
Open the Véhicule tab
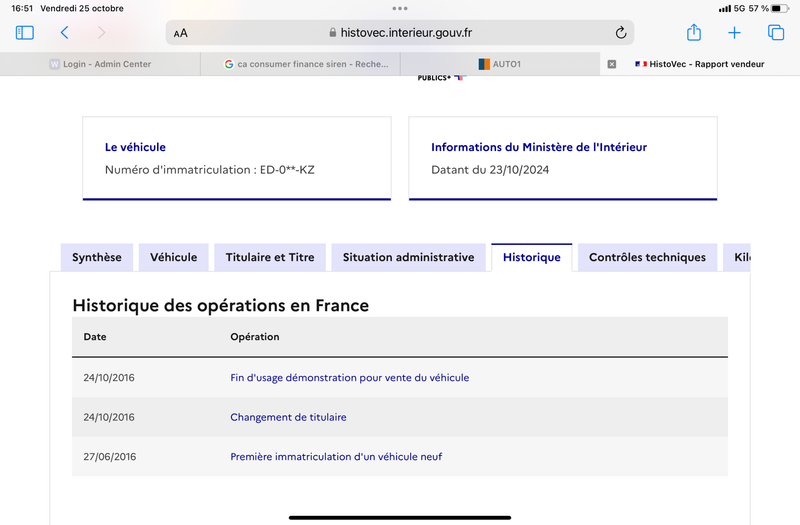point(173,257)
